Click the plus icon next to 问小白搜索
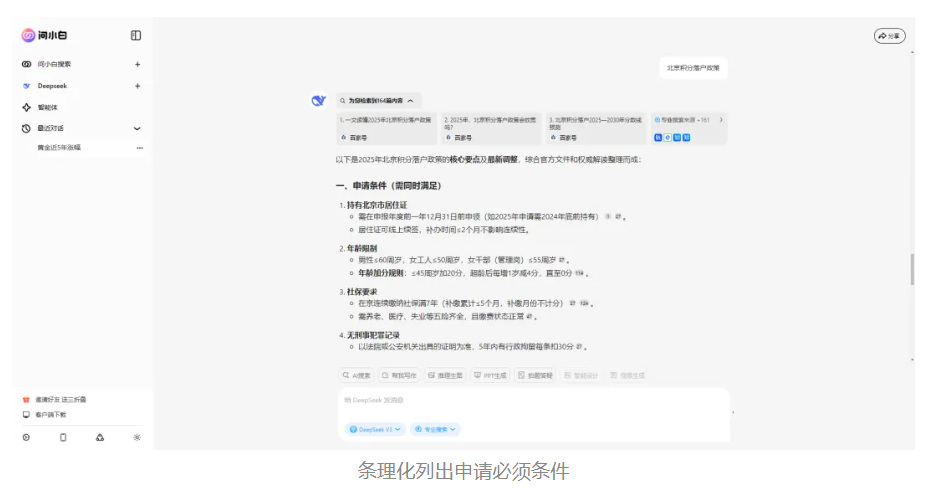Image resolution: width=925 pixels, height=491 pixels. pyautogui.click(x=138, y=64)
